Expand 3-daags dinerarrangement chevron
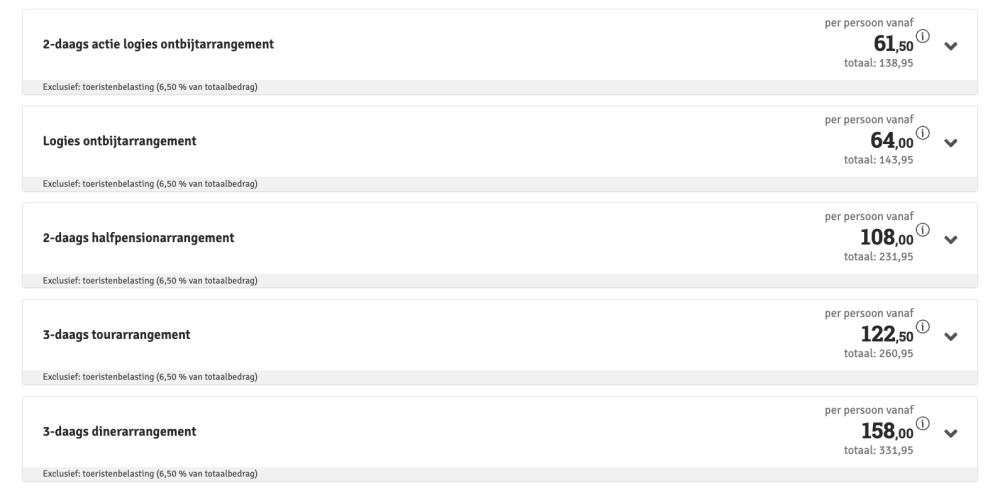 950,433
